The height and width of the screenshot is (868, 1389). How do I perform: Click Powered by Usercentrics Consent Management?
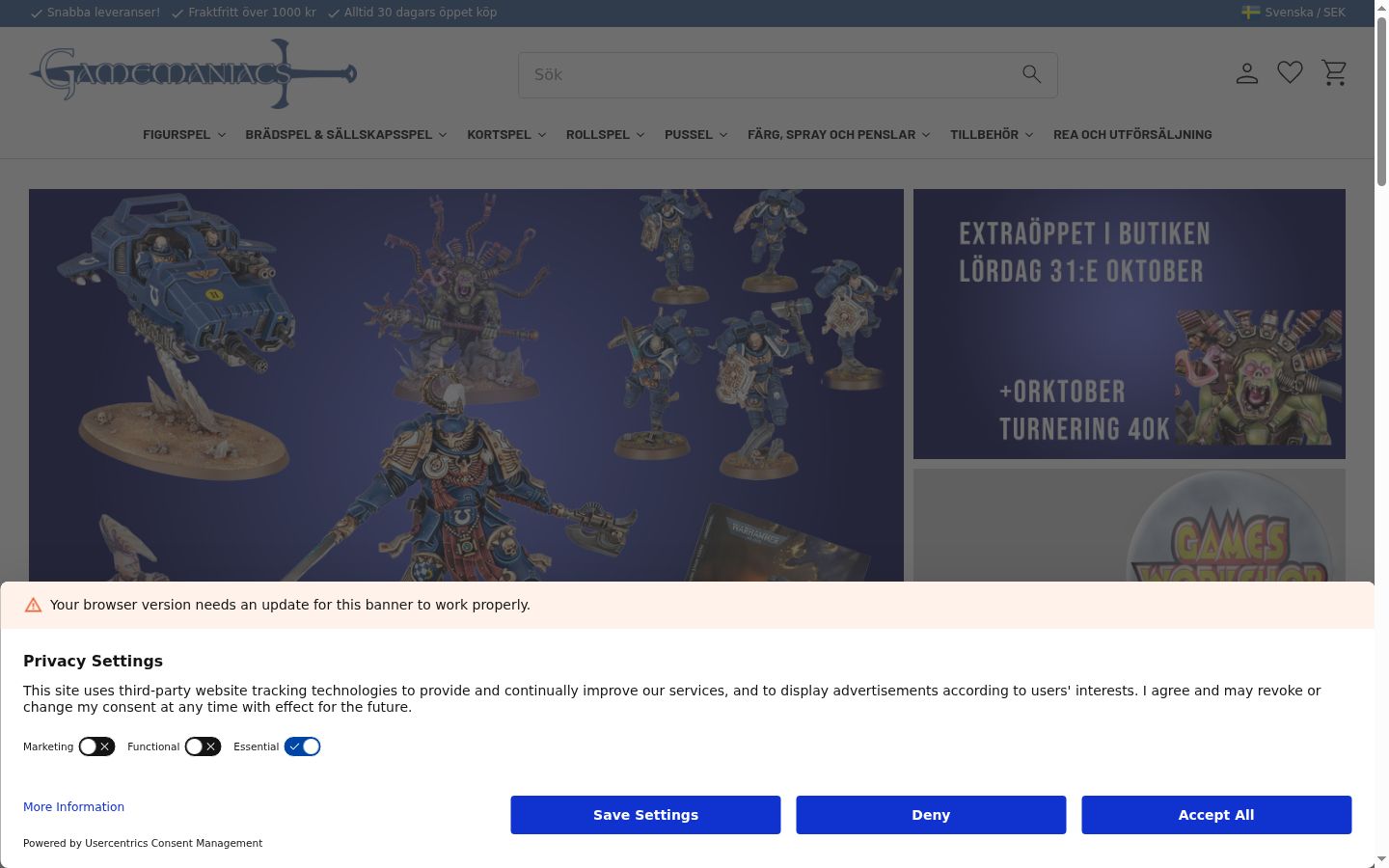click(143, 843)
